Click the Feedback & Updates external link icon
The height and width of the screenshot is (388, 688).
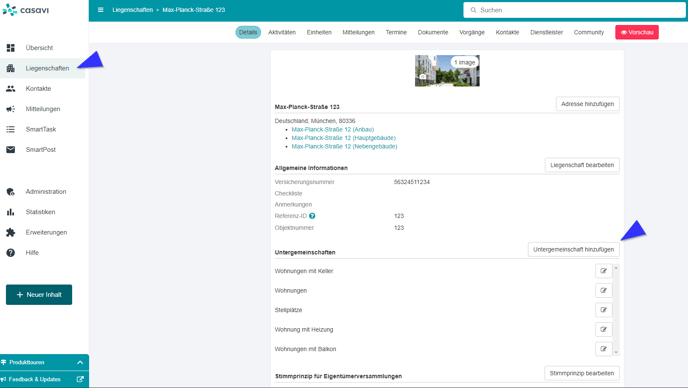click(x=80, y=379)
